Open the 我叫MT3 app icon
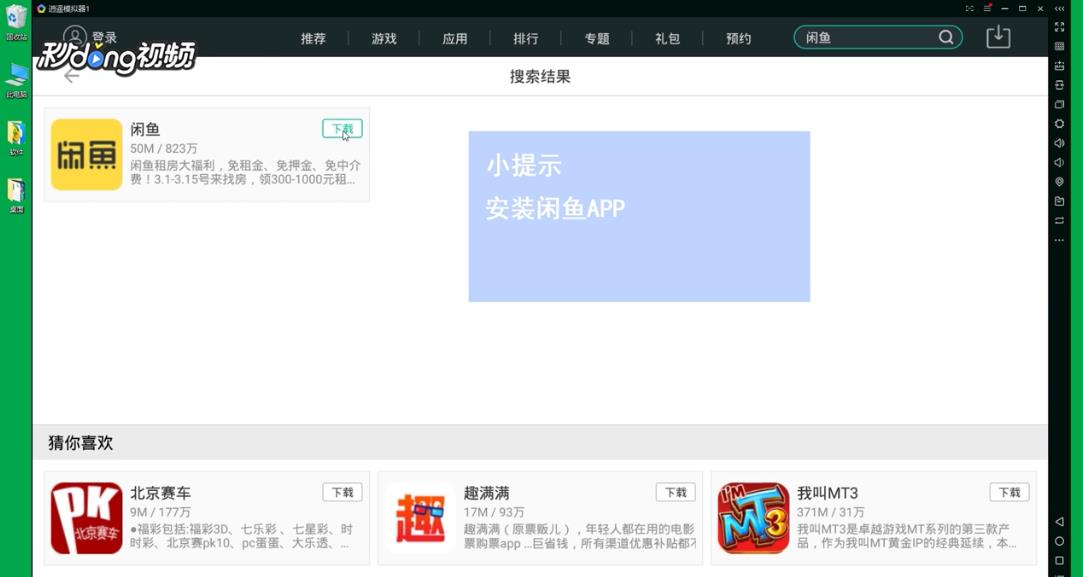The height and width of the screenshot is (577, 1083). pyautogui.click(x=753, y=518)
